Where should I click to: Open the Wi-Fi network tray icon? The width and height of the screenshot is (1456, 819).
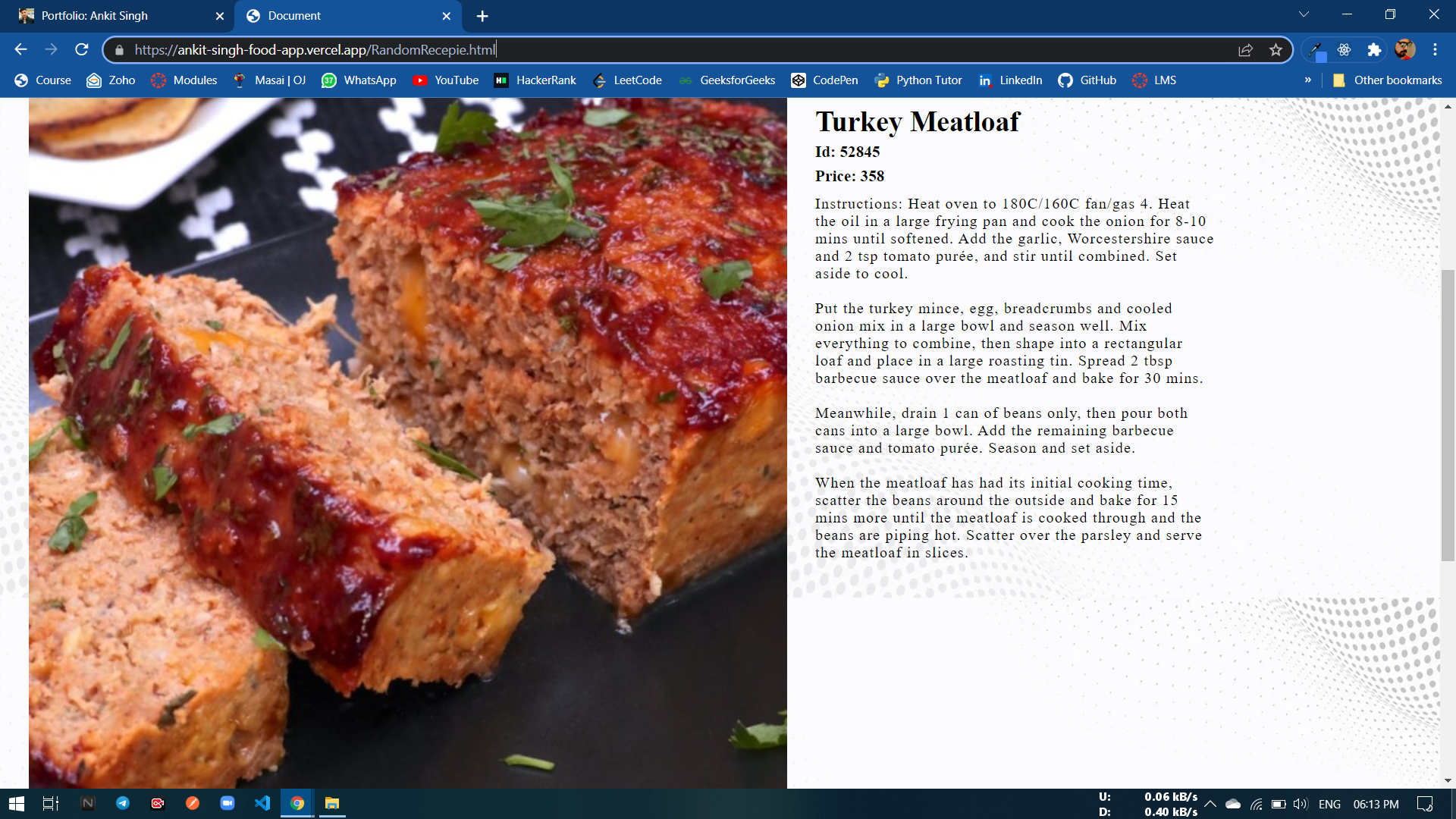tap(1257, 804)
